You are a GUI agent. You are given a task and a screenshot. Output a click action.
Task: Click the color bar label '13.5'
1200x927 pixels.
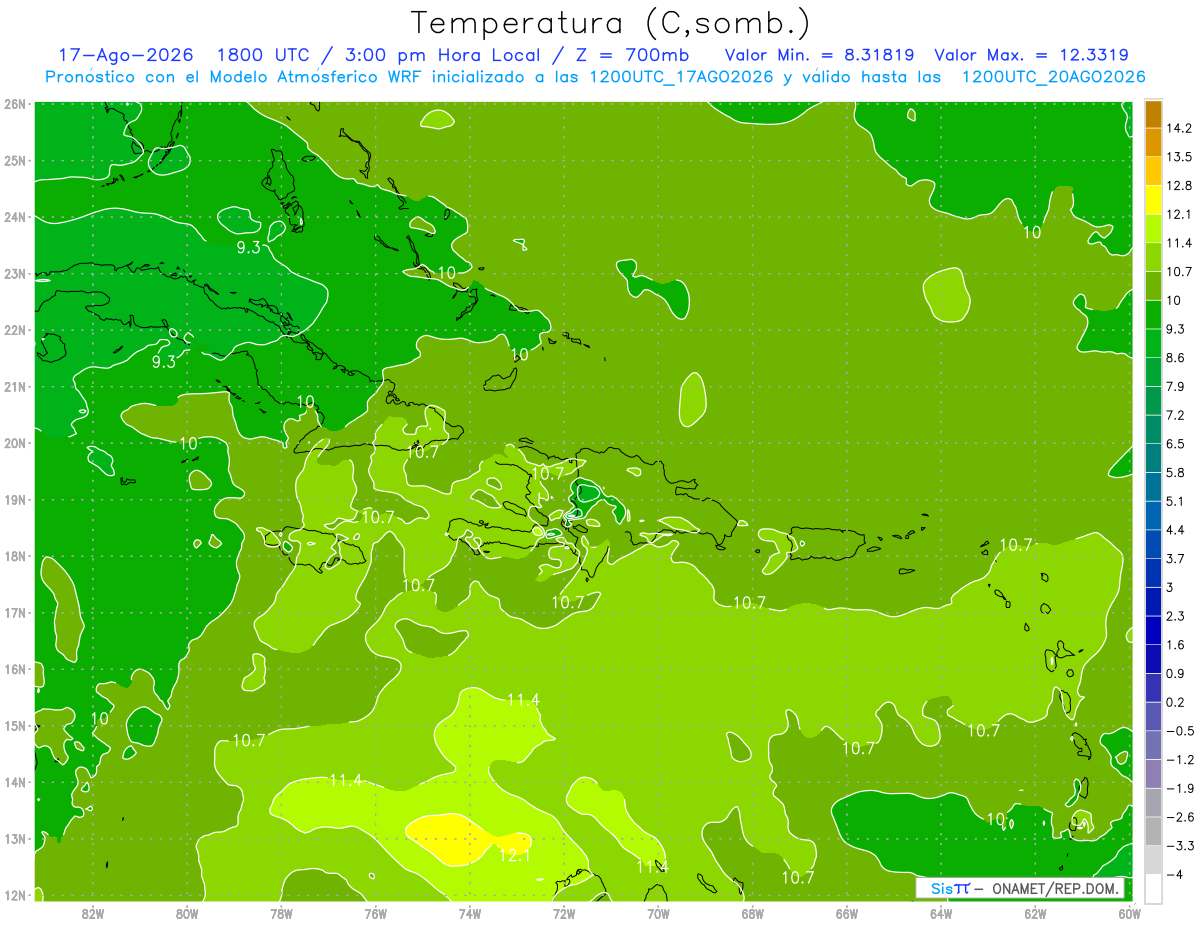(1178, 157)
